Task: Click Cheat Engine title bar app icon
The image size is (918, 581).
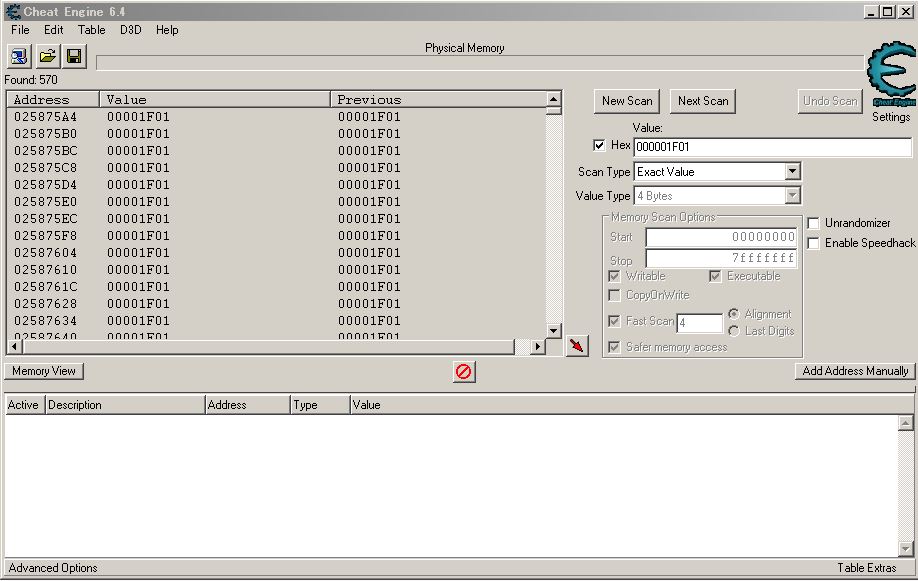Action: (13, 12)
